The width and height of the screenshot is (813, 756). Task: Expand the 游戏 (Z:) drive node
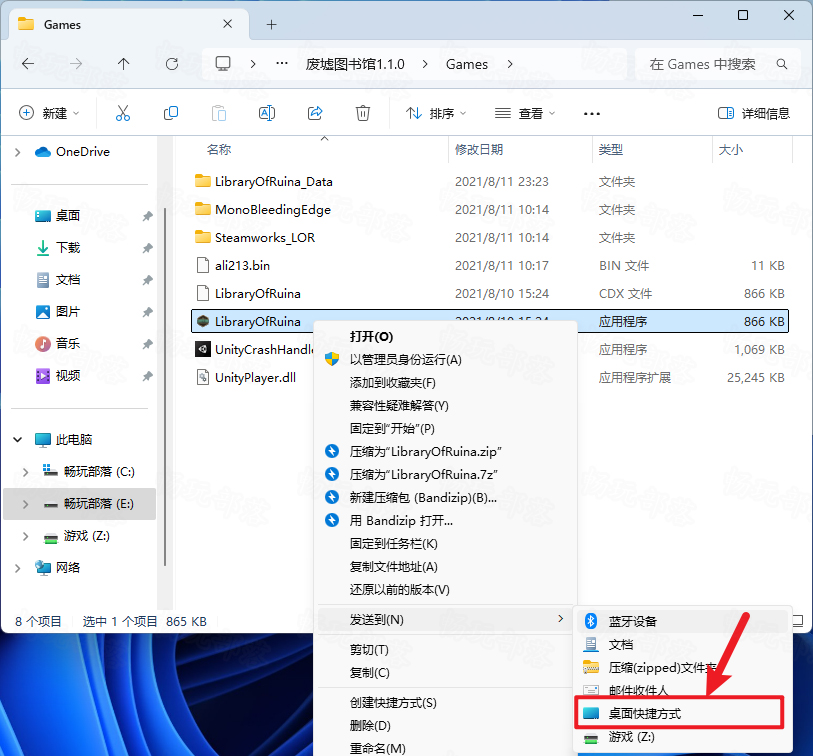pyautogui.click(x=25, y=536)
